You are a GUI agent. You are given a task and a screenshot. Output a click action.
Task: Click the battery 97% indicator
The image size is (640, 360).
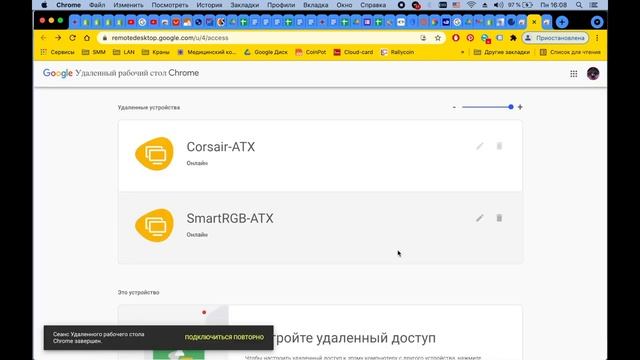tap(520, 5)
